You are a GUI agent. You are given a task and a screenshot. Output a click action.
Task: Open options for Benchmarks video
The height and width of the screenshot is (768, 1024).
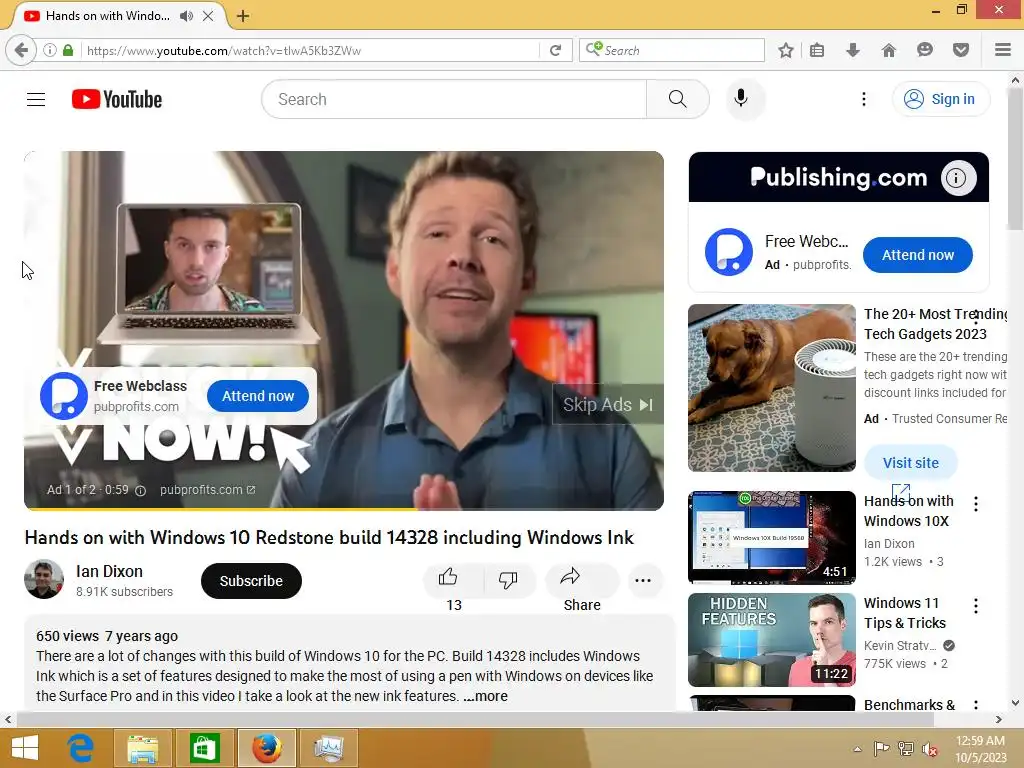[x=976, y=704]
